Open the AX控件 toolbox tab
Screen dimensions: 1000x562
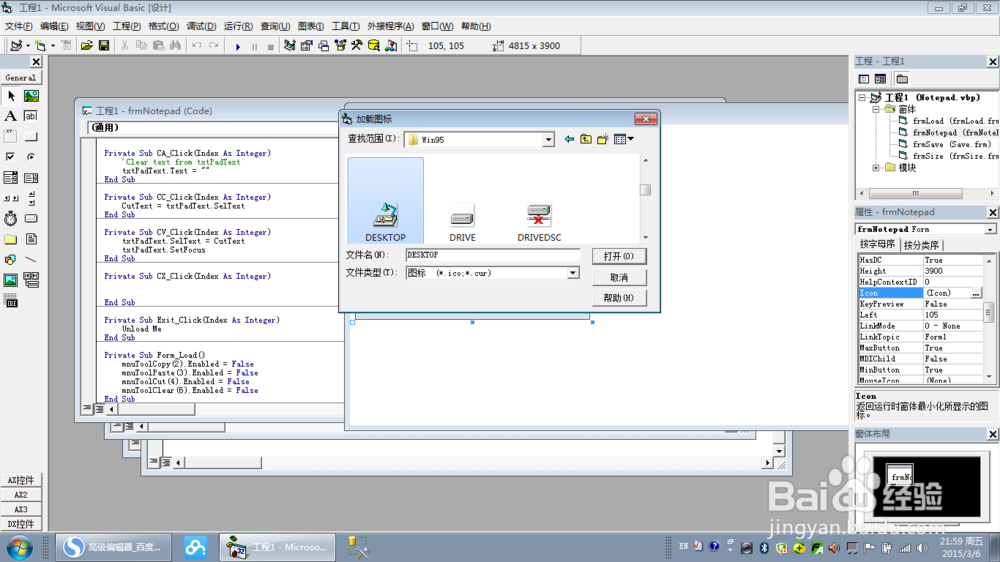[20, 480]
